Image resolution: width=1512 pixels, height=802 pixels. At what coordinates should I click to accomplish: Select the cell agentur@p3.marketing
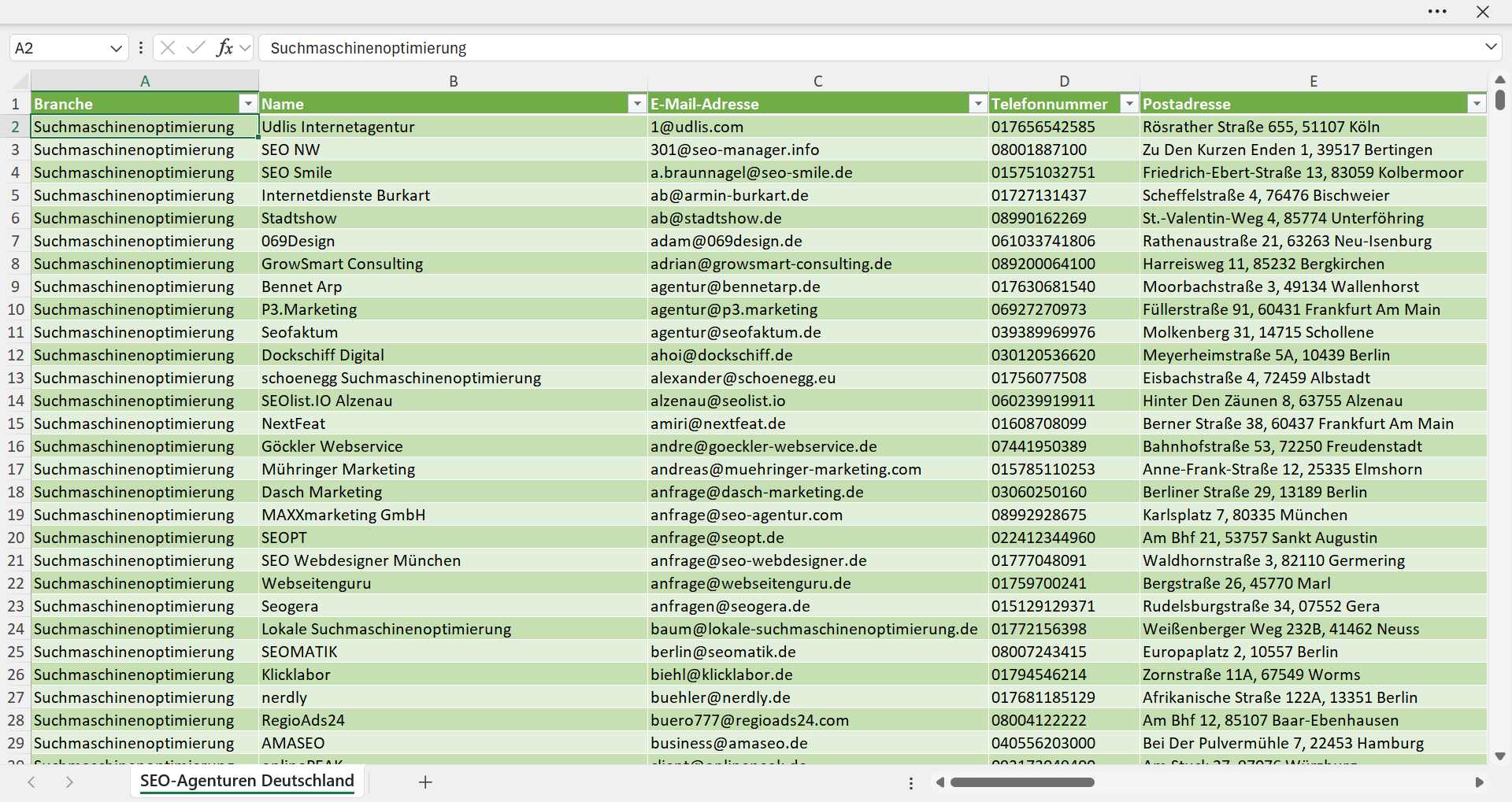(818, 309)
